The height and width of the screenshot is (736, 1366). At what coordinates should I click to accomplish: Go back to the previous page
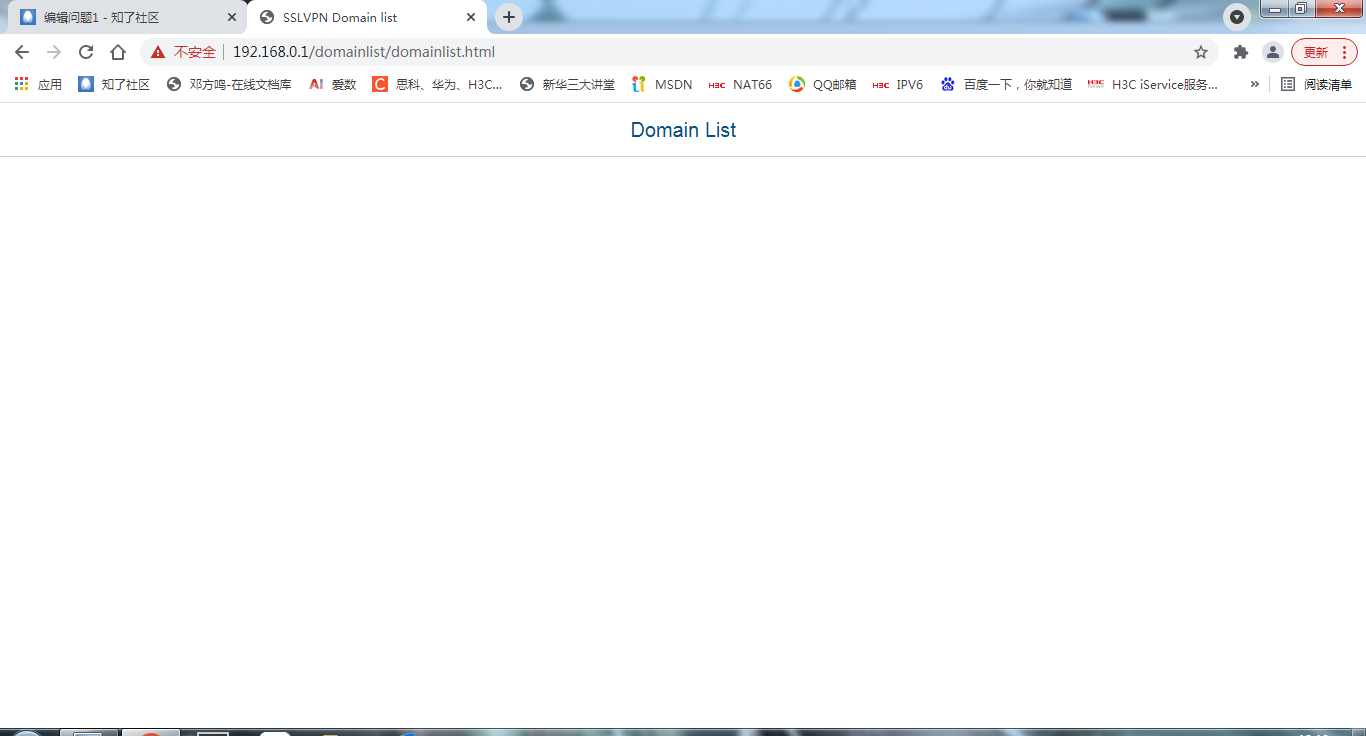point(22,52)
